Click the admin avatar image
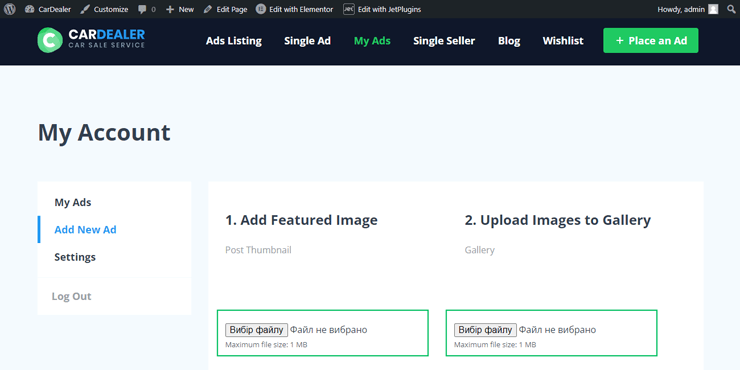The image size is (740, 370). [713, 9]
